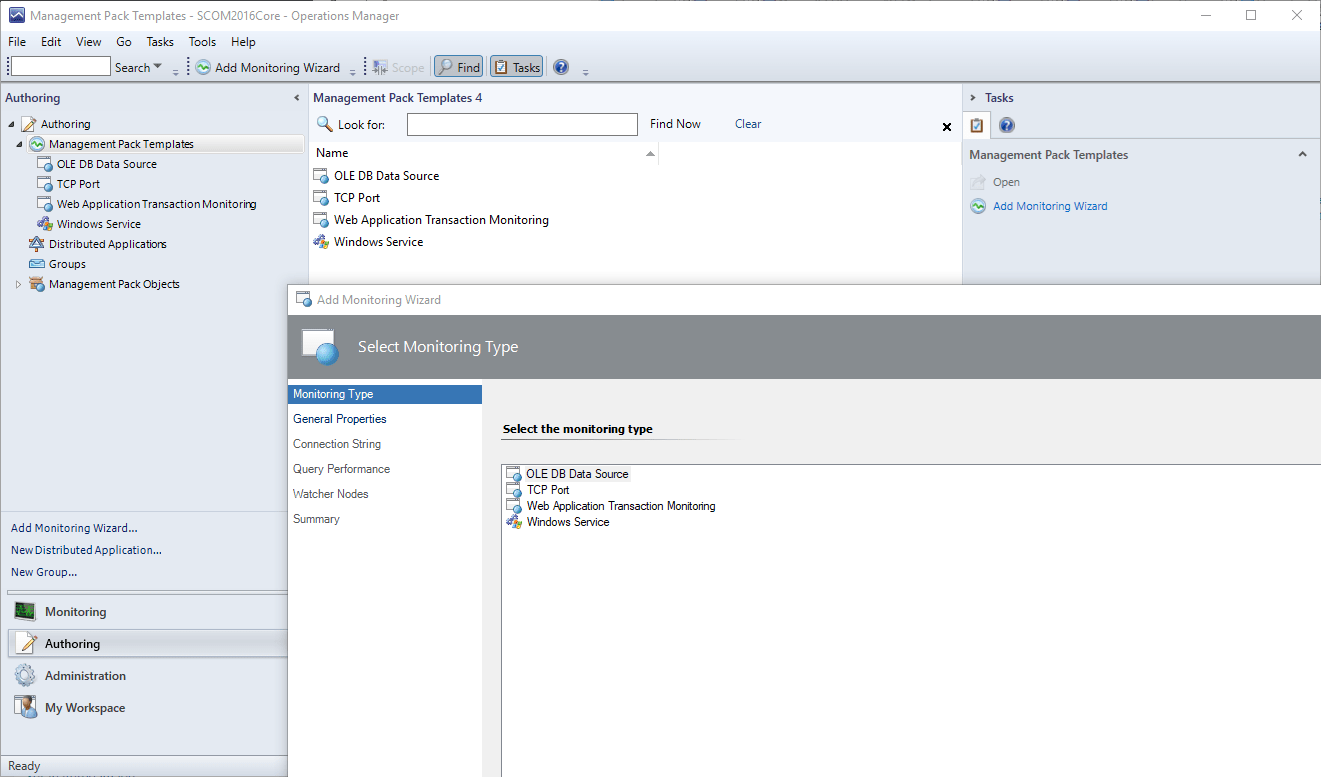This screenshot has height=777, width=1321.
Task: Open the Go menu
Action: point(124,42)
